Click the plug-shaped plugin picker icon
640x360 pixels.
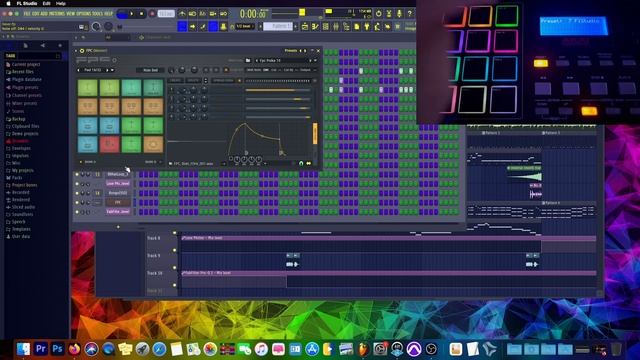click(367, 27)
